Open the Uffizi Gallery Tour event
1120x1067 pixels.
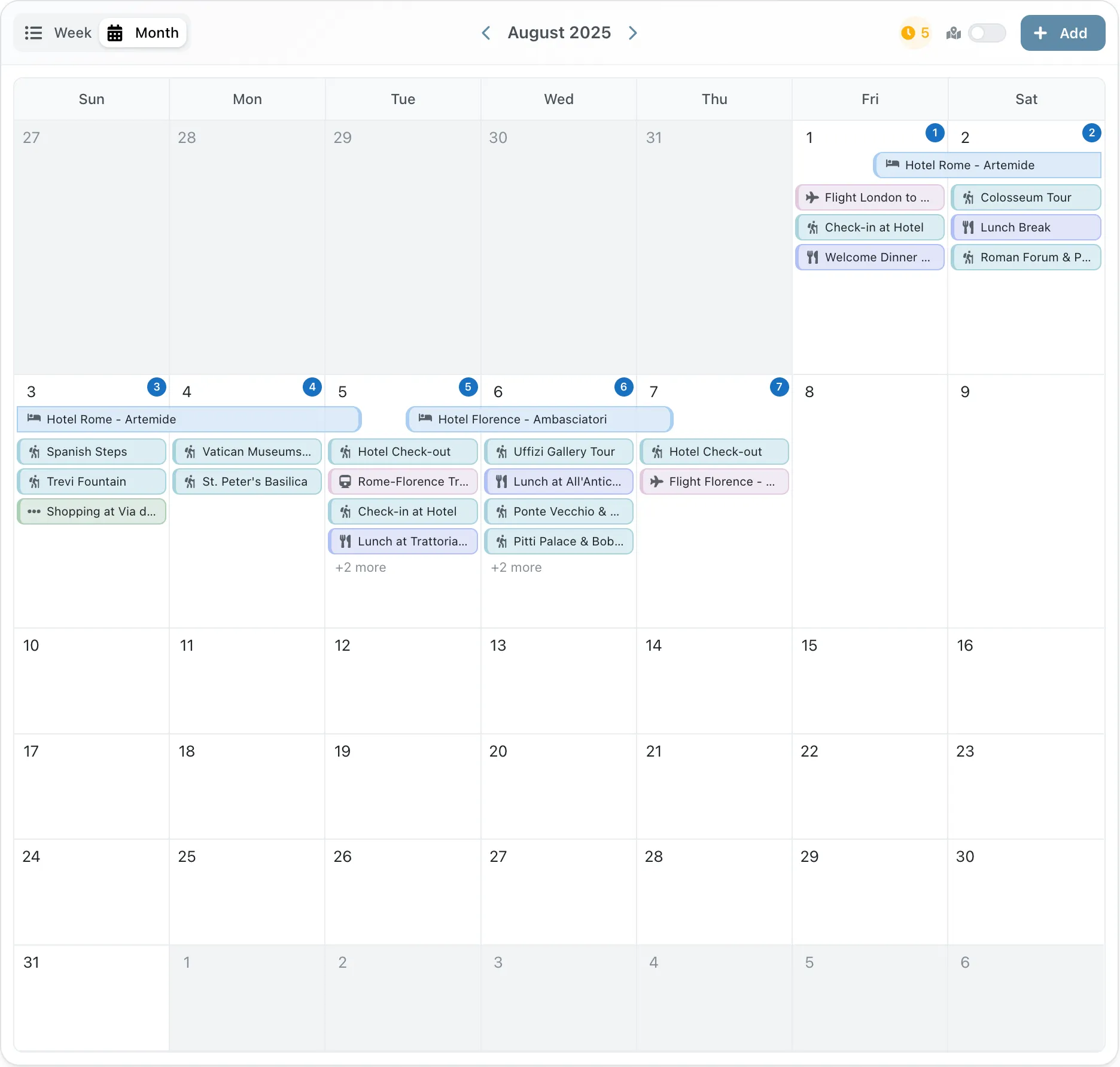point(564,452)
